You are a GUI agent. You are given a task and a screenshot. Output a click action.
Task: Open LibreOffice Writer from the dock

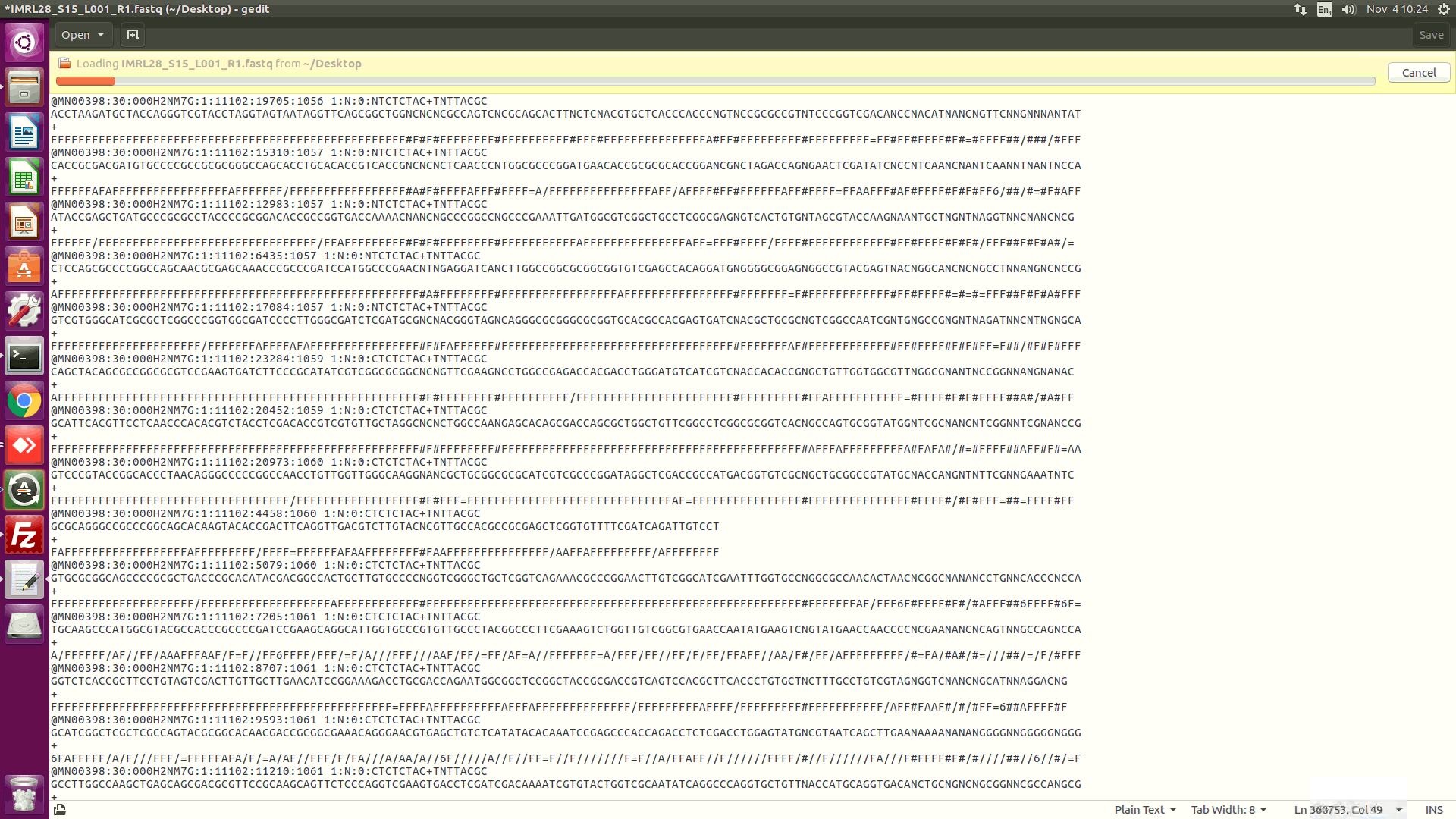24,132
